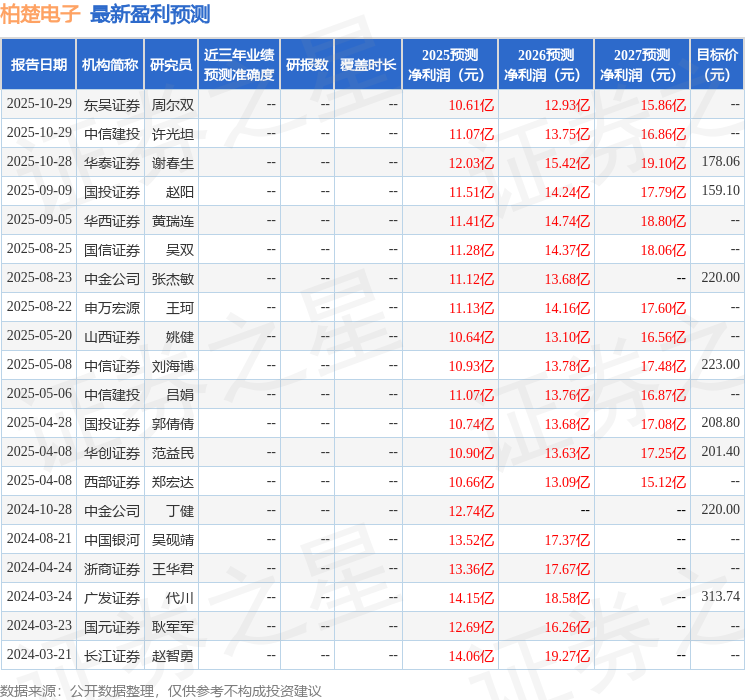Click the 19.27亿 forecast in 长江证券 row

coord(567,655)
